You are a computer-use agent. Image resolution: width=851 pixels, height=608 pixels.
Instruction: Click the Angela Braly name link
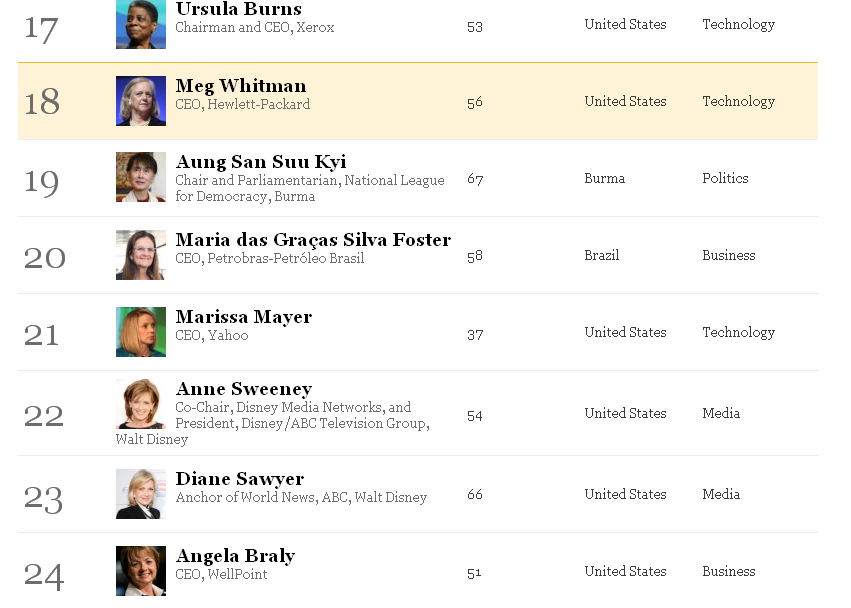click(x=235, y=556)
